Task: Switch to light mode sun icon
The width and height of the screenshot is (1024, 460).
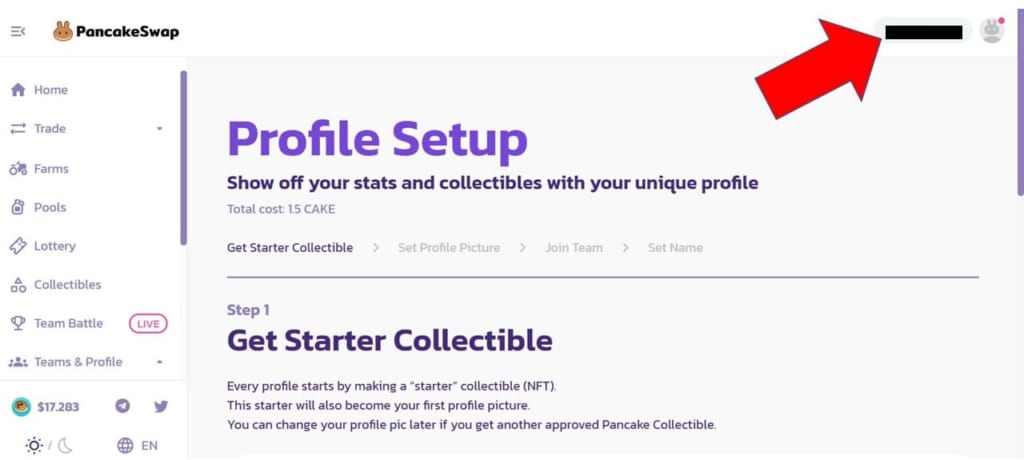Action: [34, 446]
